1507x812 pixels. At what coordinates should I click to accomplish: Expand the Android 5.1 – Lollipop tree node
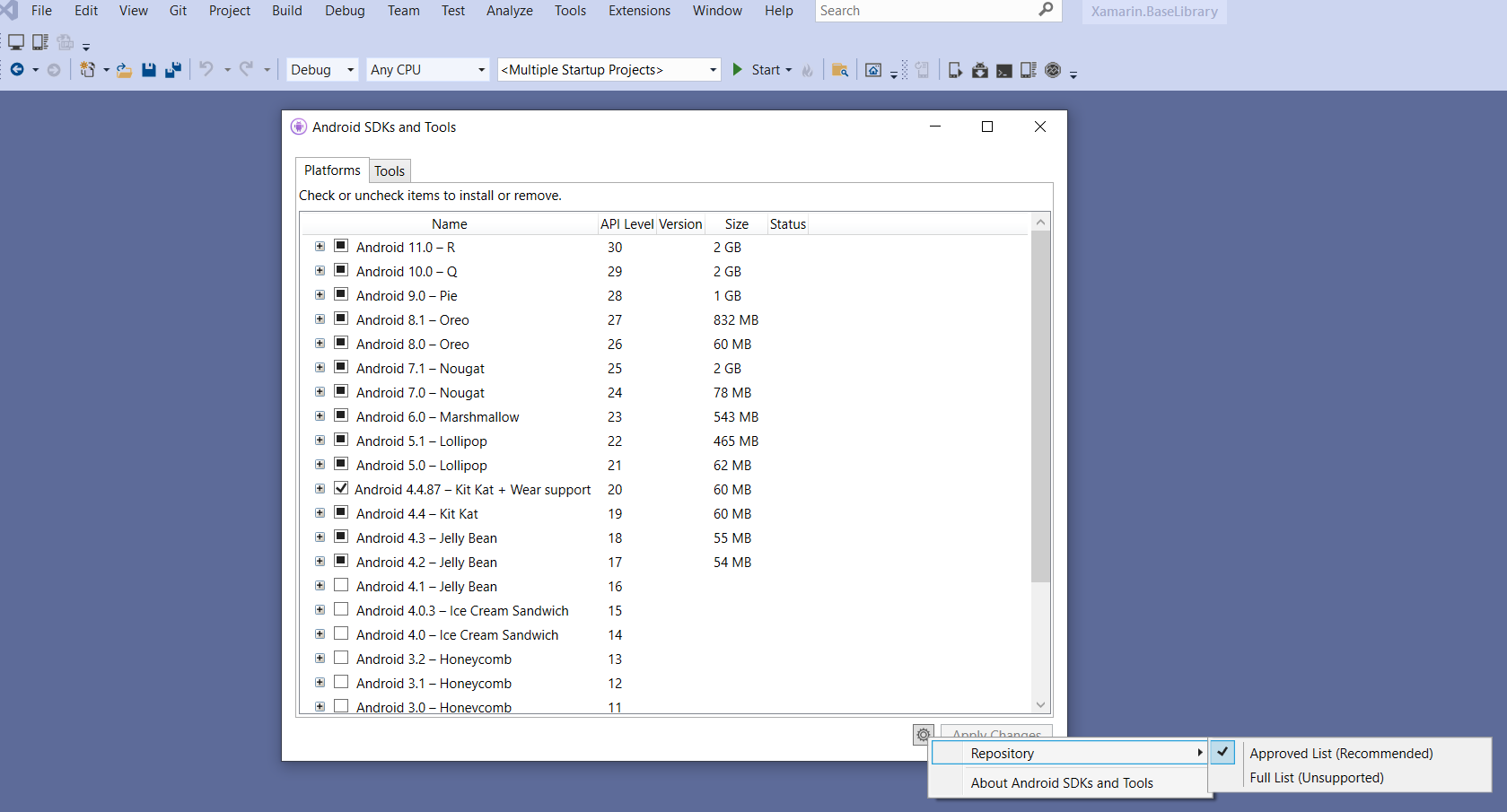(x=320, y=440)
